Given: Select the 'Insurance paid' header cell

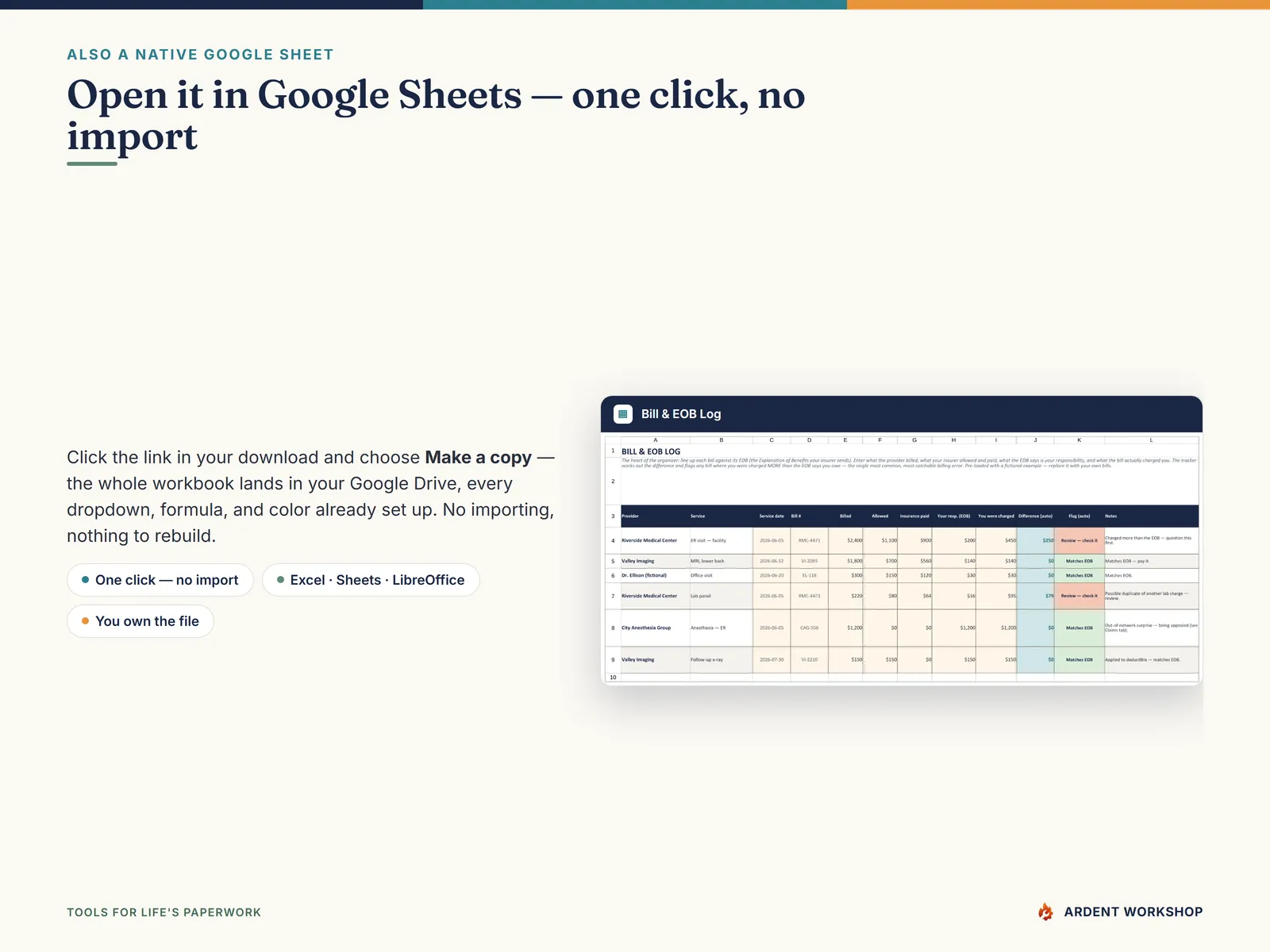Looking at the screenshot, I should [914, 516].
